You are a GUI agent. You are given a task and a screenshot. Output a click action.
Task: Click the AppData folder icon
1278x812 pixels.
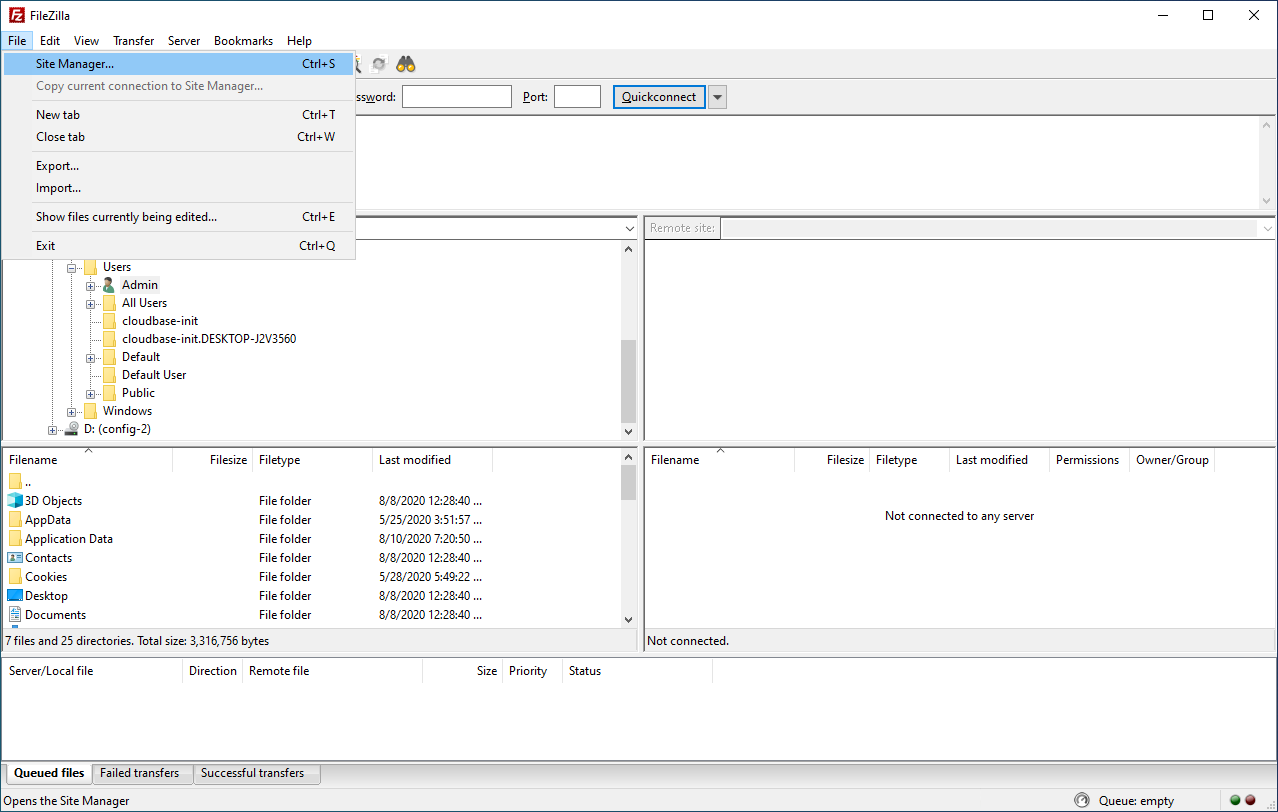[x=15, y=520]
